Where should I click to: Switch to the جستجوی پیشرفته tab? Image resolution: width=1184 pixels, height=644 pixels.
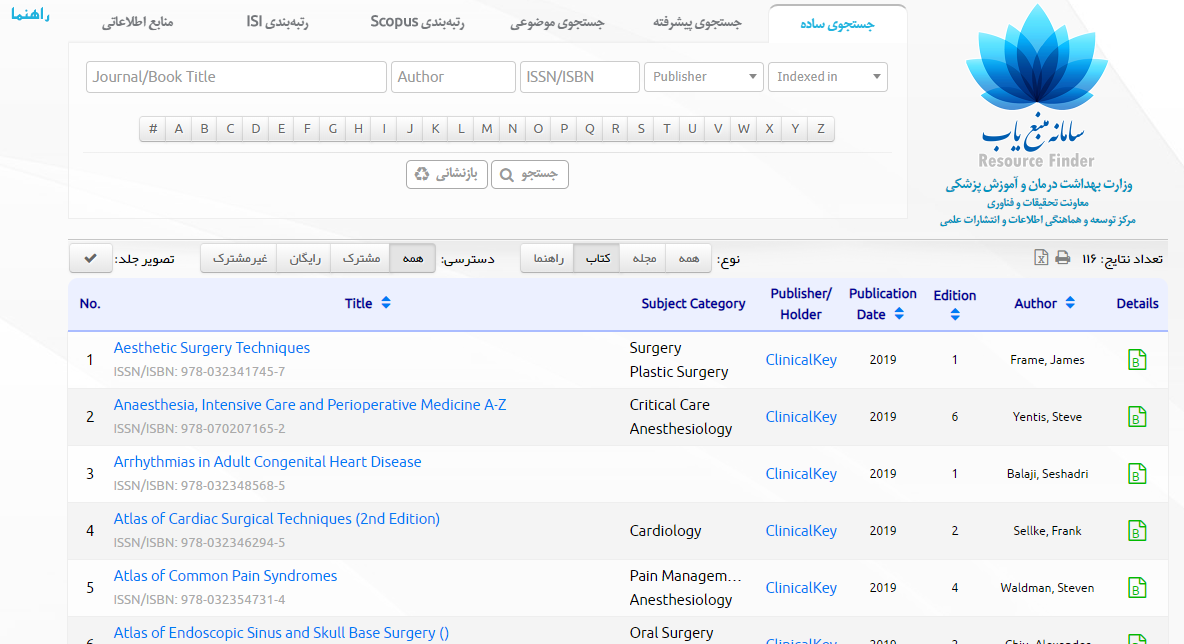(697, 23)
